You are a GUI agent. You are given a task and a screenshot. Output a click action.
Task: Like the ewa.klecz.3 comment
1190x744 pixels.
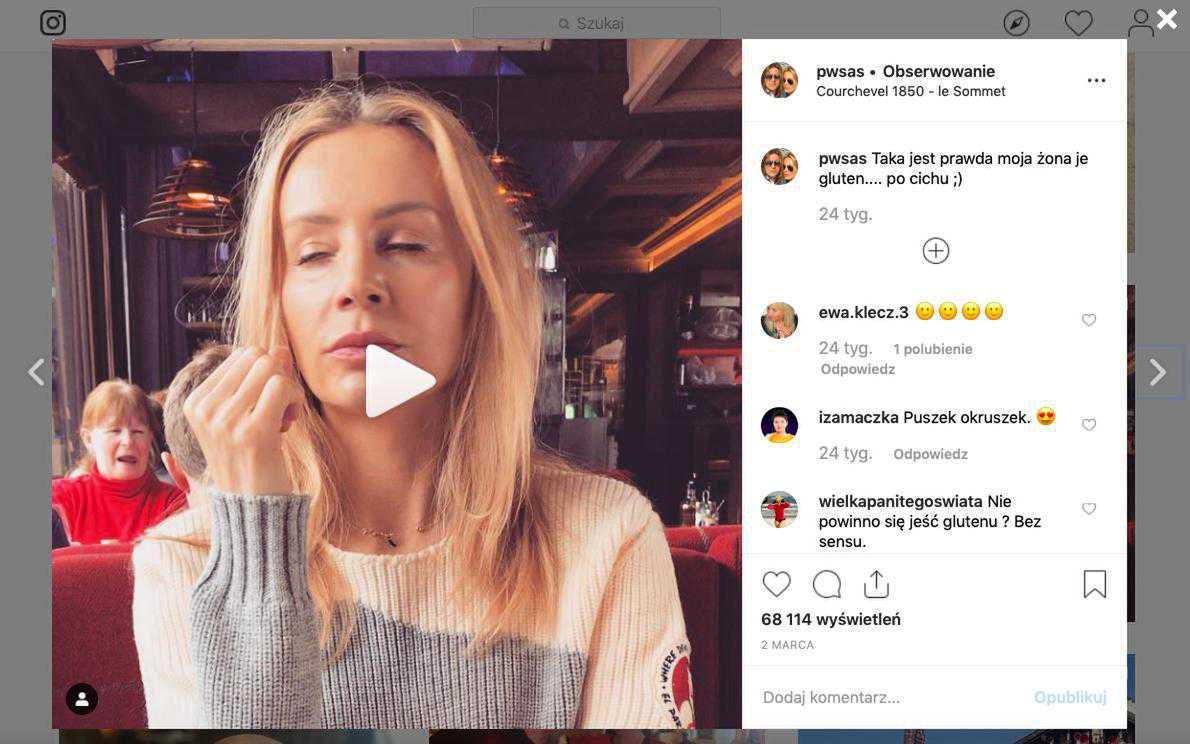(1089, 320)
